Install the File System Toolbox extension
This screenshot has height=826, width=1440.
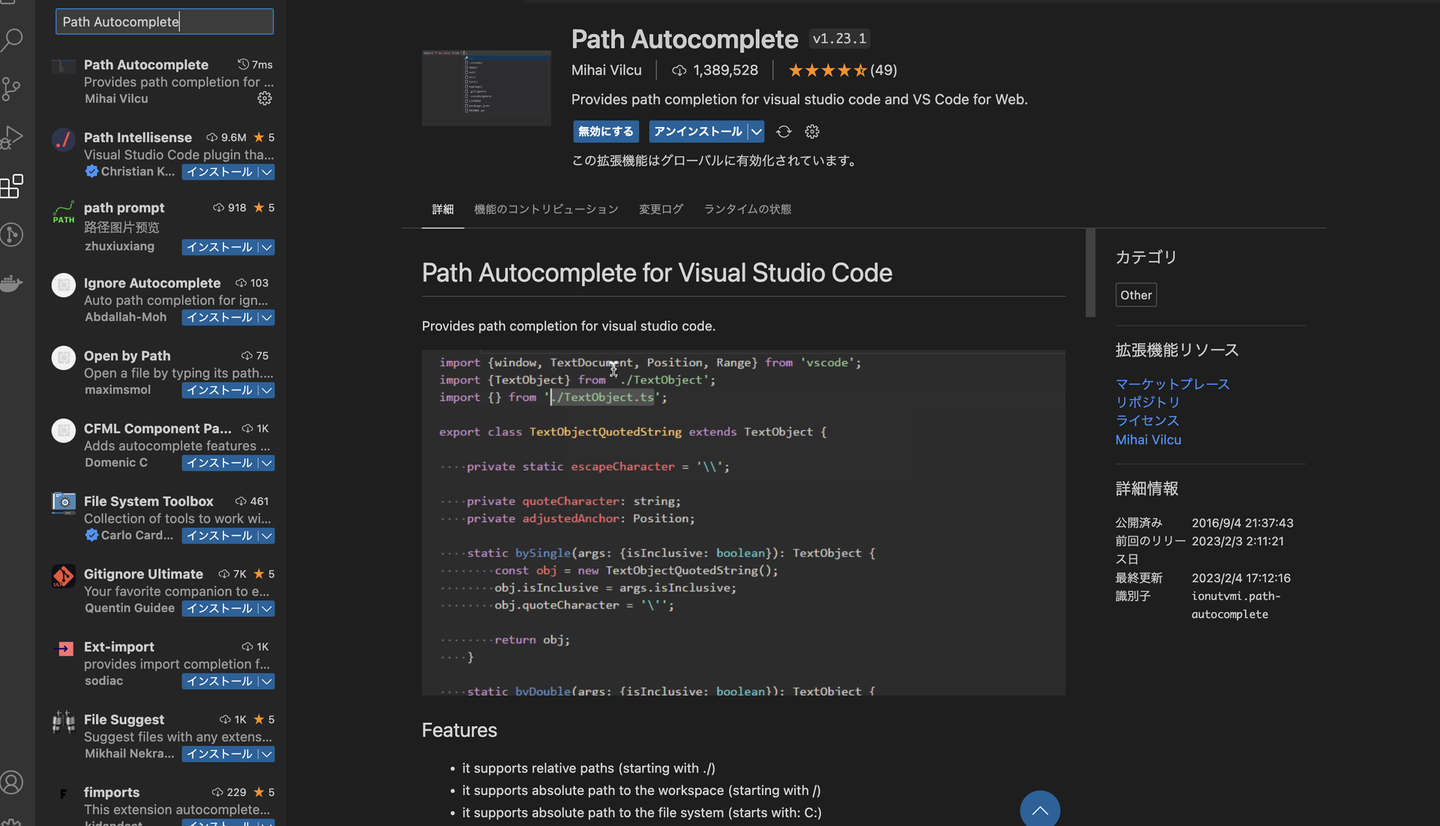click(x=219, y=536)
